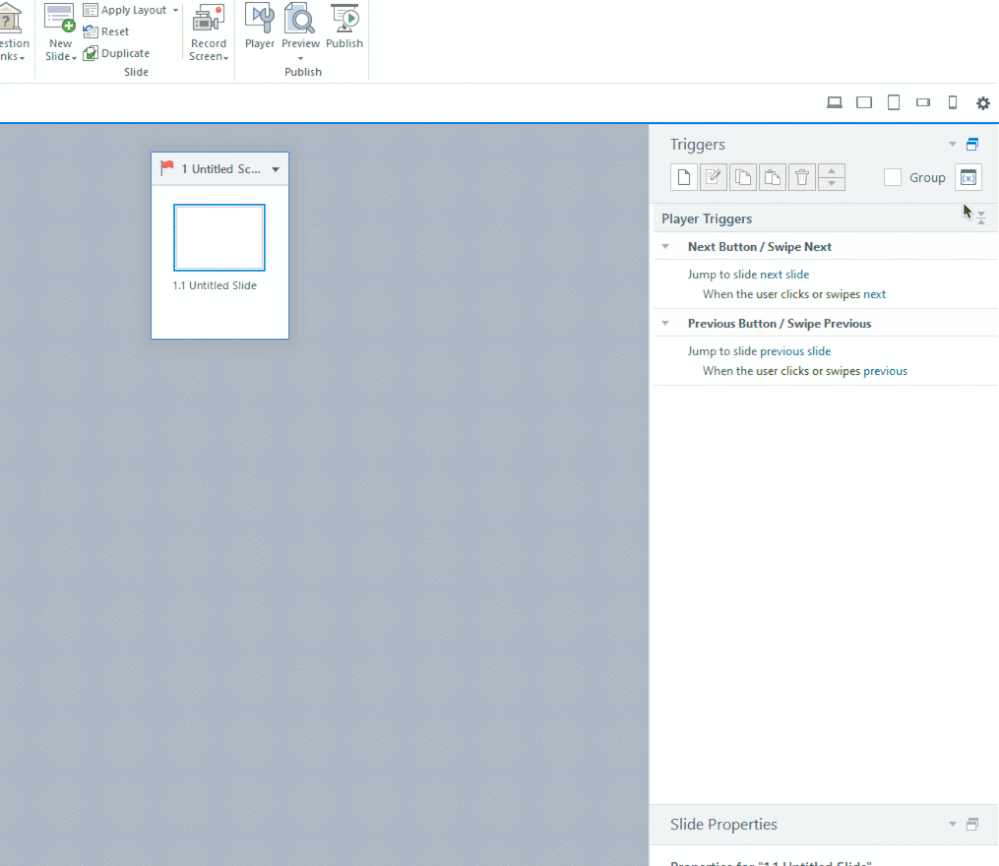Collapse all Player Triggers
Screen dimensions: 999x866
click(x=981, y=218)
